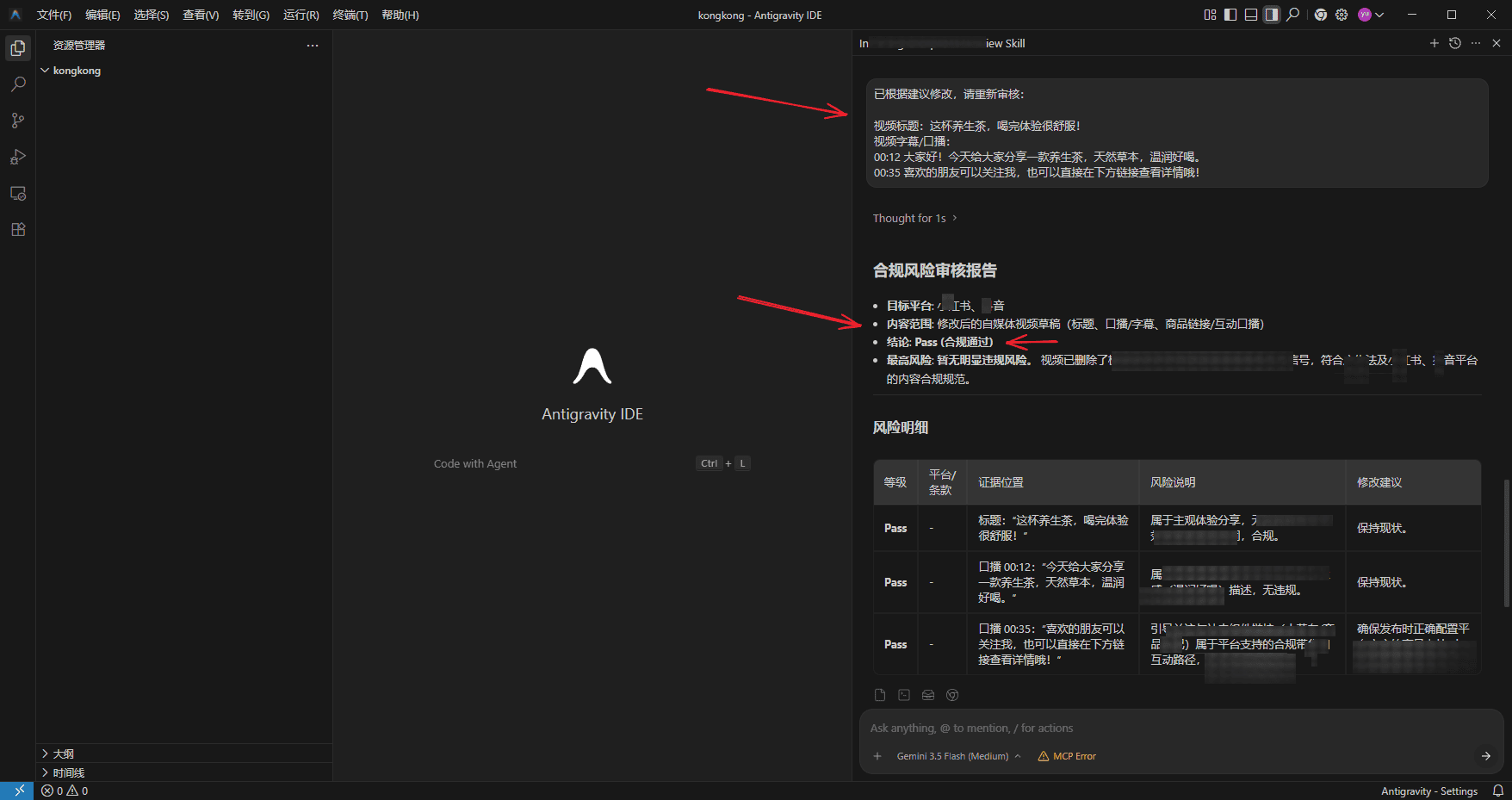Click the '风险明细' heading
Image resolution: width=1512 pixels, height=800 pixels.
[x=901, y=427]
